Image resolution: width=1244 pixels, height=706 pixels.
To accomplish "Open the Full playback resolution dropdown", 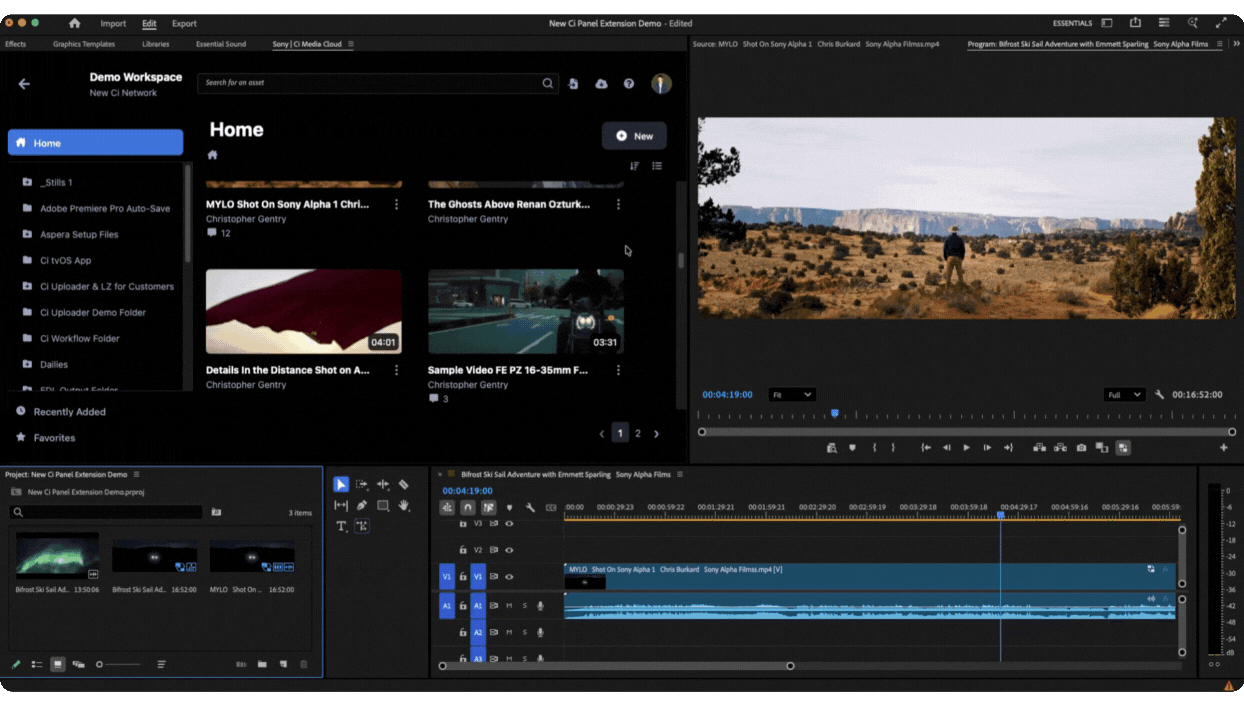I will pos(1124,395).
